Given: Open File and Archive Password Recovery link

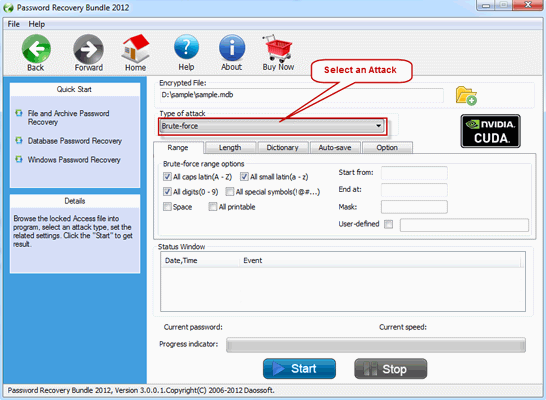Looking at the screenshot, I should (68, 118).
